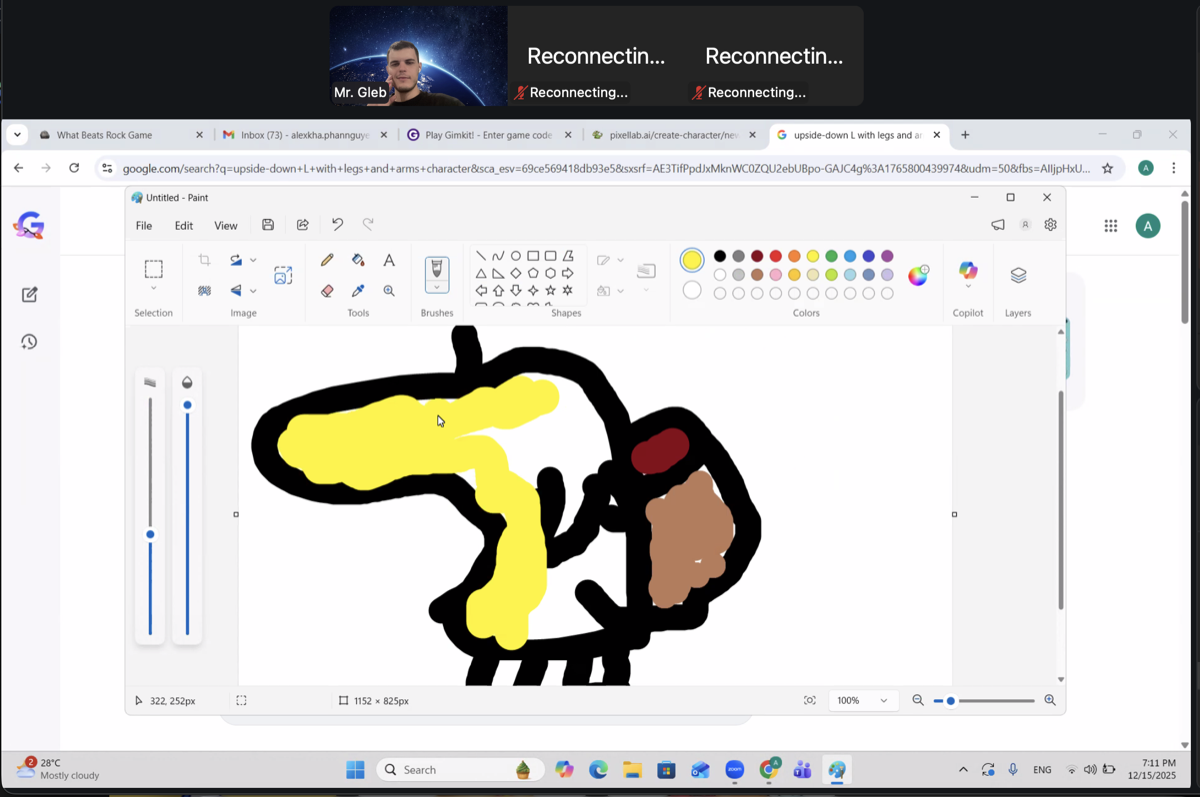Viewport: 1200px width, 797px height.
Task: Open the Layers panel
Action: pos(1018,276)
